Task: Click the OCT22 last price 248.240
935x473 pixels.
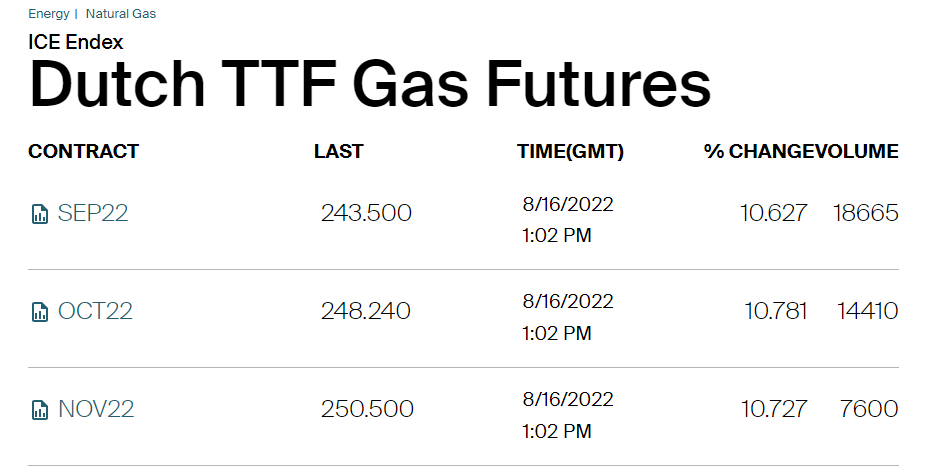Action: pyautogui.click(x=365, y=311)
